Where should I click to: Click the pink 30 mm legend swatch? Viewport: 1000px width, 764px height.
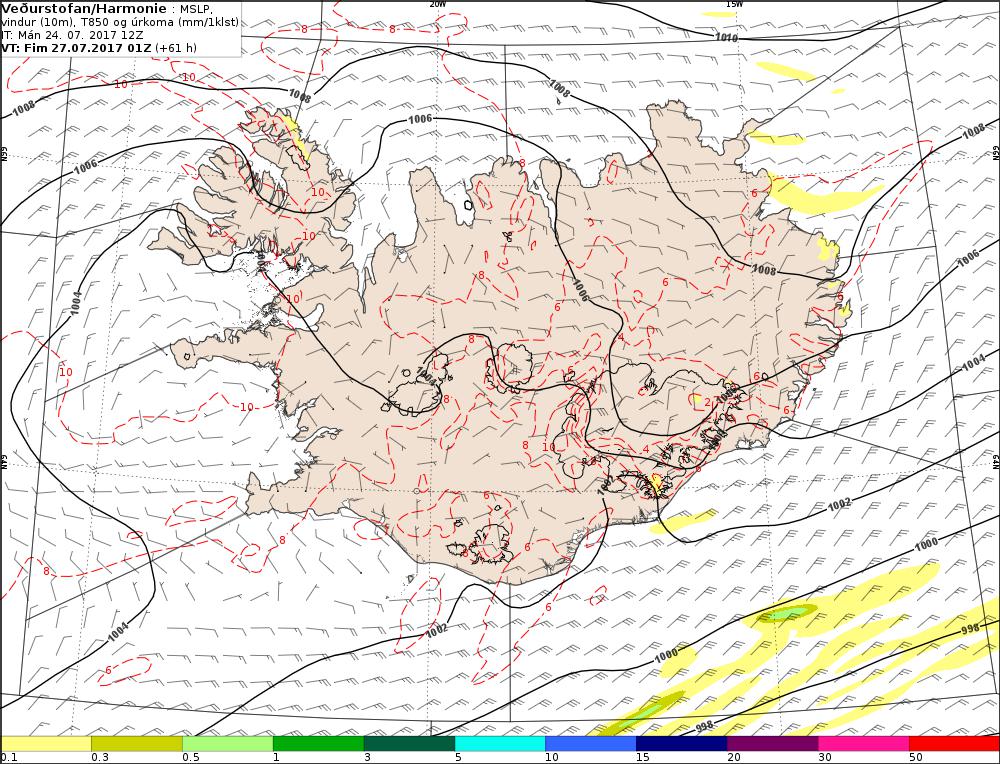tap(864, 744)
